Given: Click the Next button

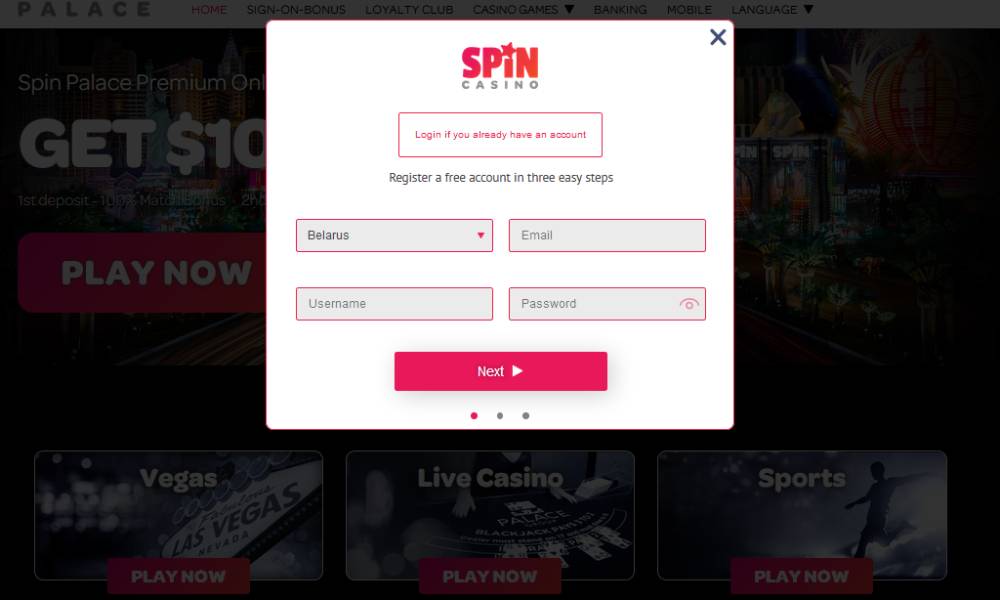Looking at the screenshot, I should coord(501,371).
